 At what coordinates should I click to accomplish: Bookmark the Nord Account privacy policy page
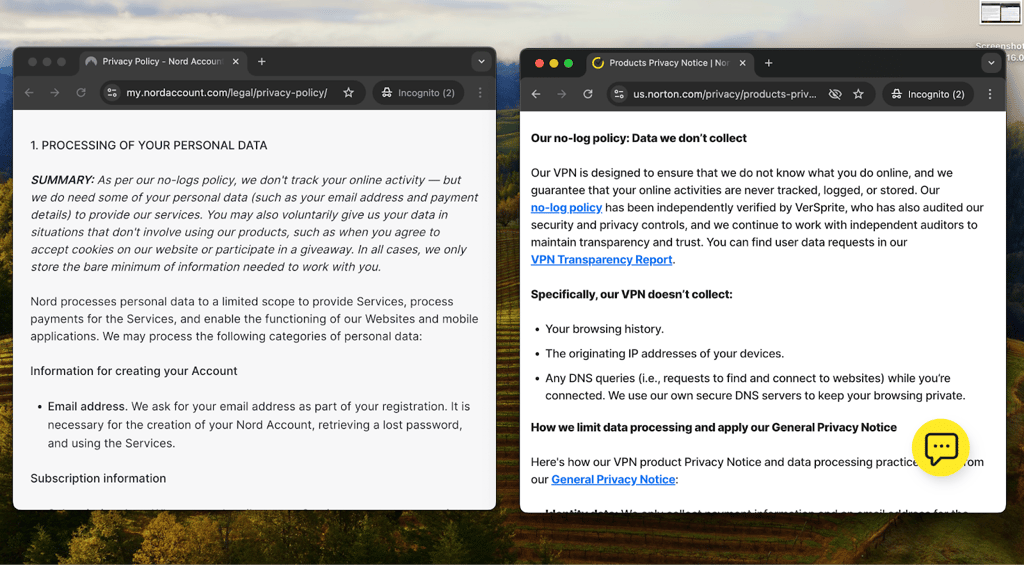pyautogui.click(x=349, y=93)
